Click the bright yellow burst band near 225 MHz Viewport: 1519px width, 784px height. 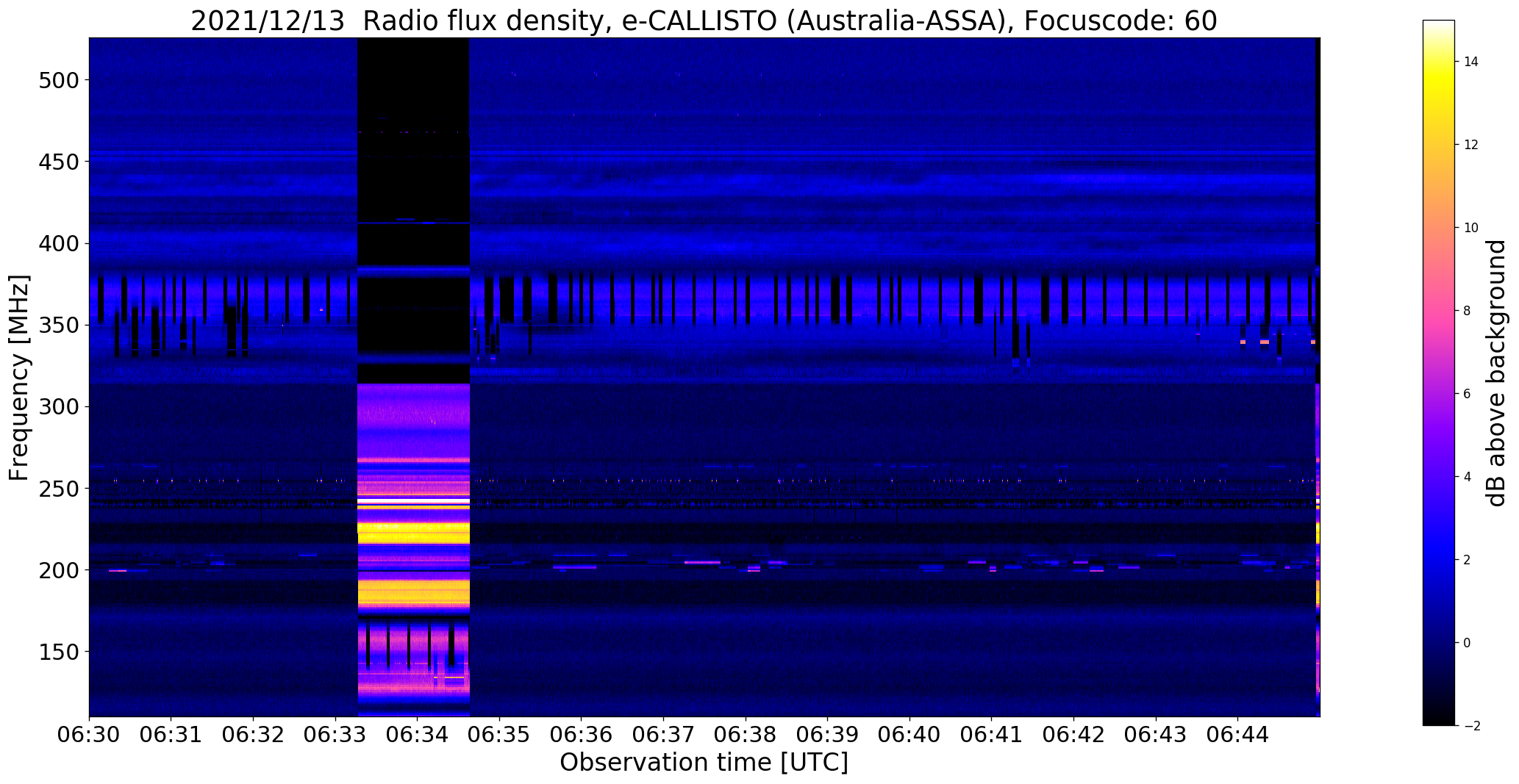pyautogui.click(x=413, y=533)
